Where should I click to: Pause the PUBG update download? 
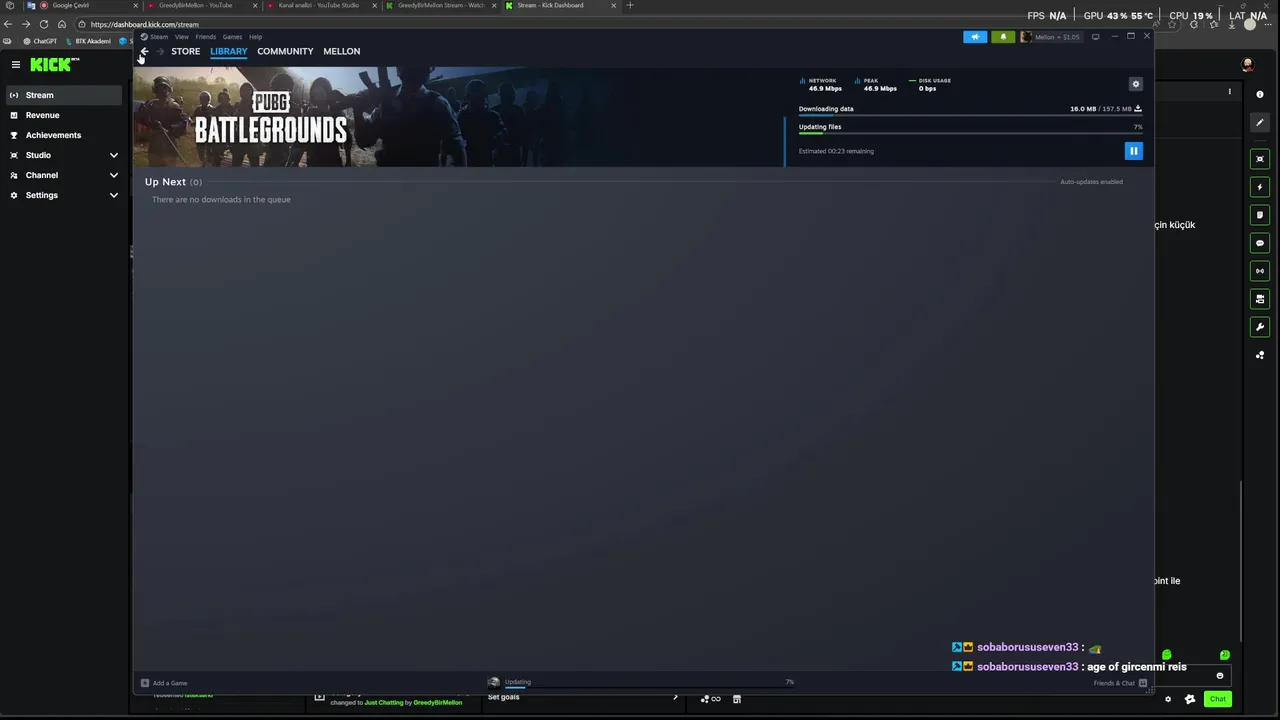1133,151
